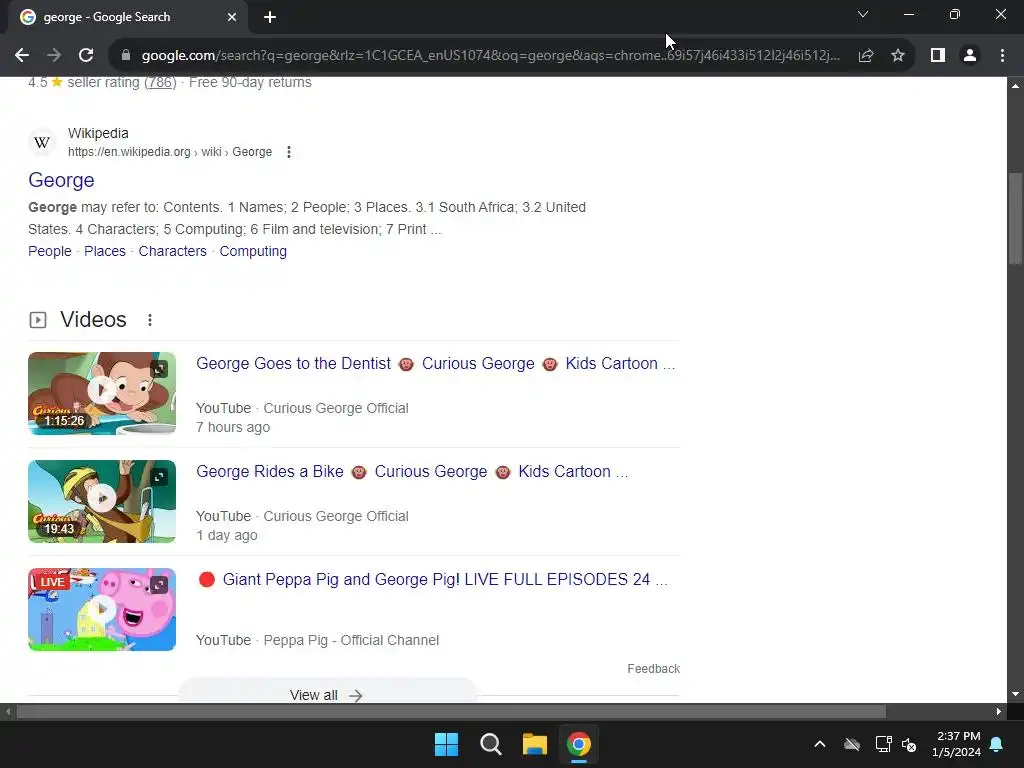Click the vertical scrollbar thumb
The image size is (1024, 768).
point(1015,218)
